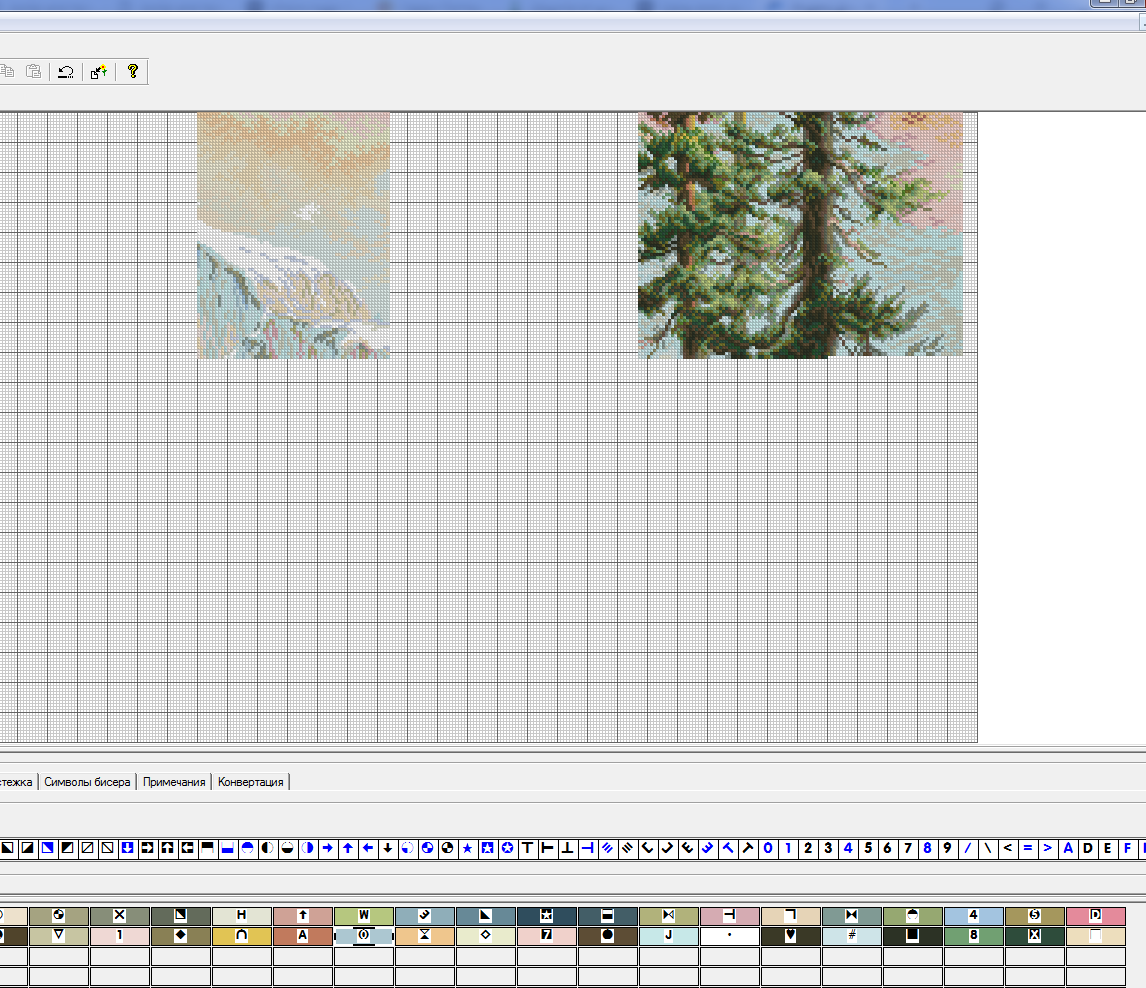
Task: Click the pine tree image on canvas
Action: pyautogui.click(x=800, y=234)
